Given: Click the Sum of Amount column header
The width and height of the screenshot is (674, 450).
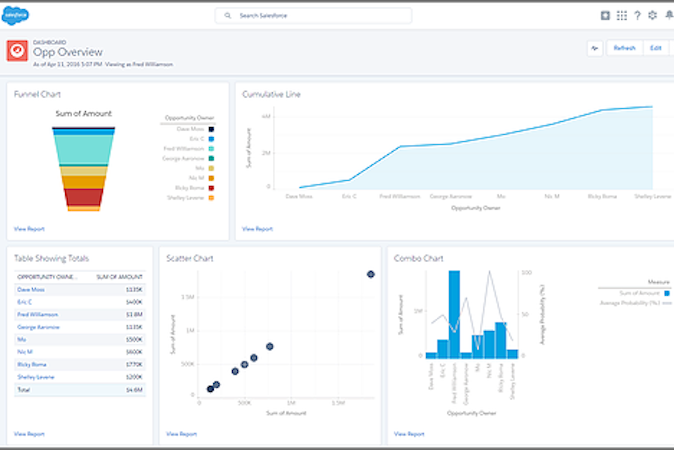Looking at the screenshot, I should coord(119,277).
